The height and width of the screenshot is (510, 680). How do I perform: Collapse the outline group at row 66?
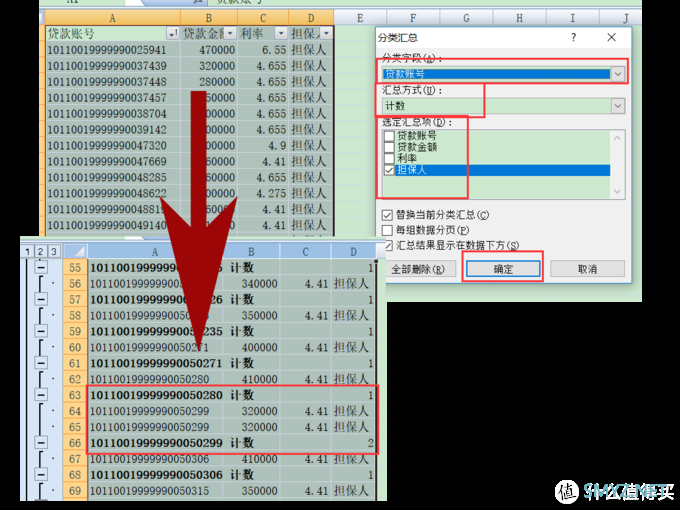pos(41,443)
